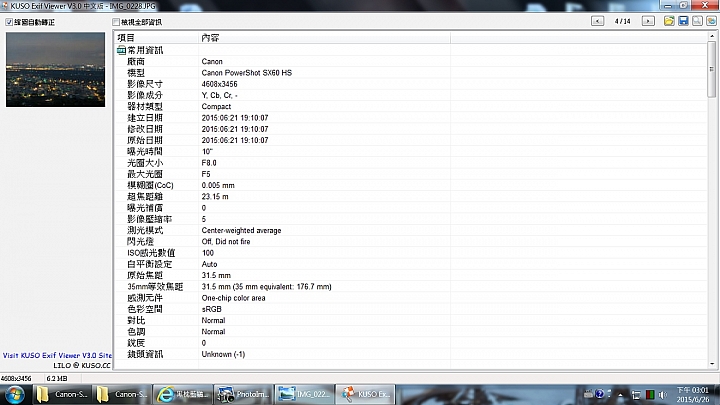Viewport: 720px width, 405px height.
Task: Save EXIF data using the blue floppy disk icon
Action: (x=683, y=21)
